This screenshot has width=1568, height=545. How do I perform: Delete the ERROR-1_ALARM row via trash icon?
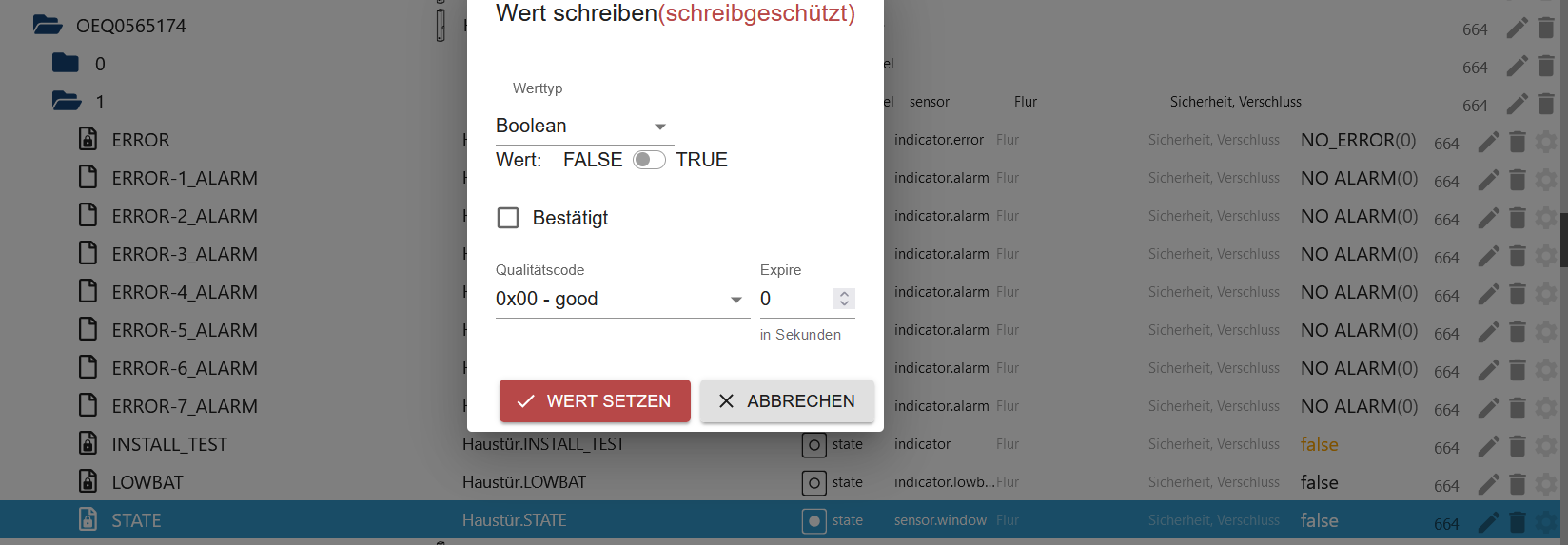(x=1518, y=180)
